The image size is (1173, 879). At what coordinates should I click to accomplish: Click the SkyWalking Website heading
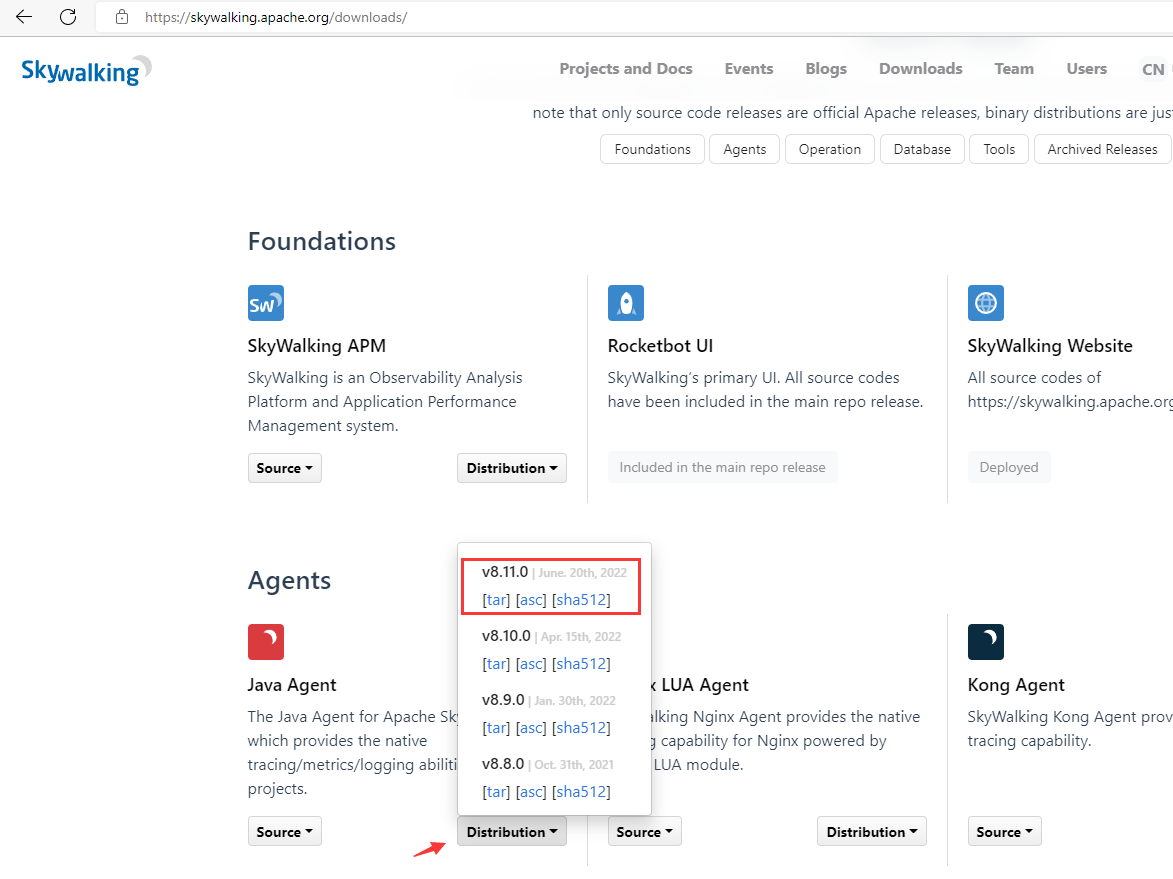point(1050,346)
